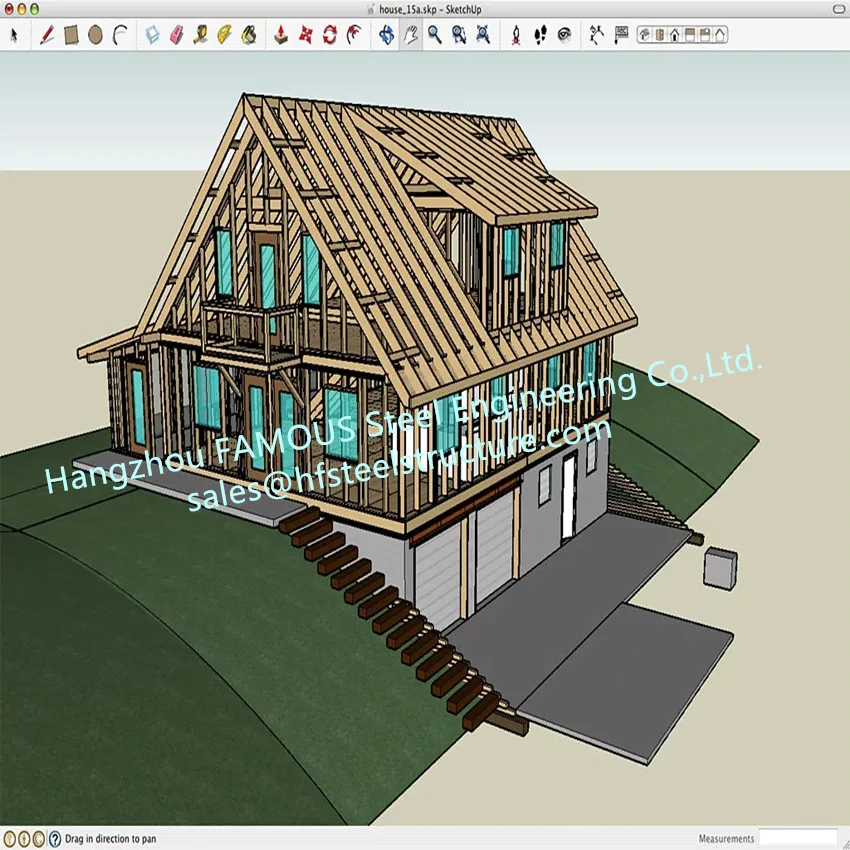Image resolution: width=850 pixels, height=850 pixels.
Task: Select the Pan hand tool
Action: tap(411, 35)
